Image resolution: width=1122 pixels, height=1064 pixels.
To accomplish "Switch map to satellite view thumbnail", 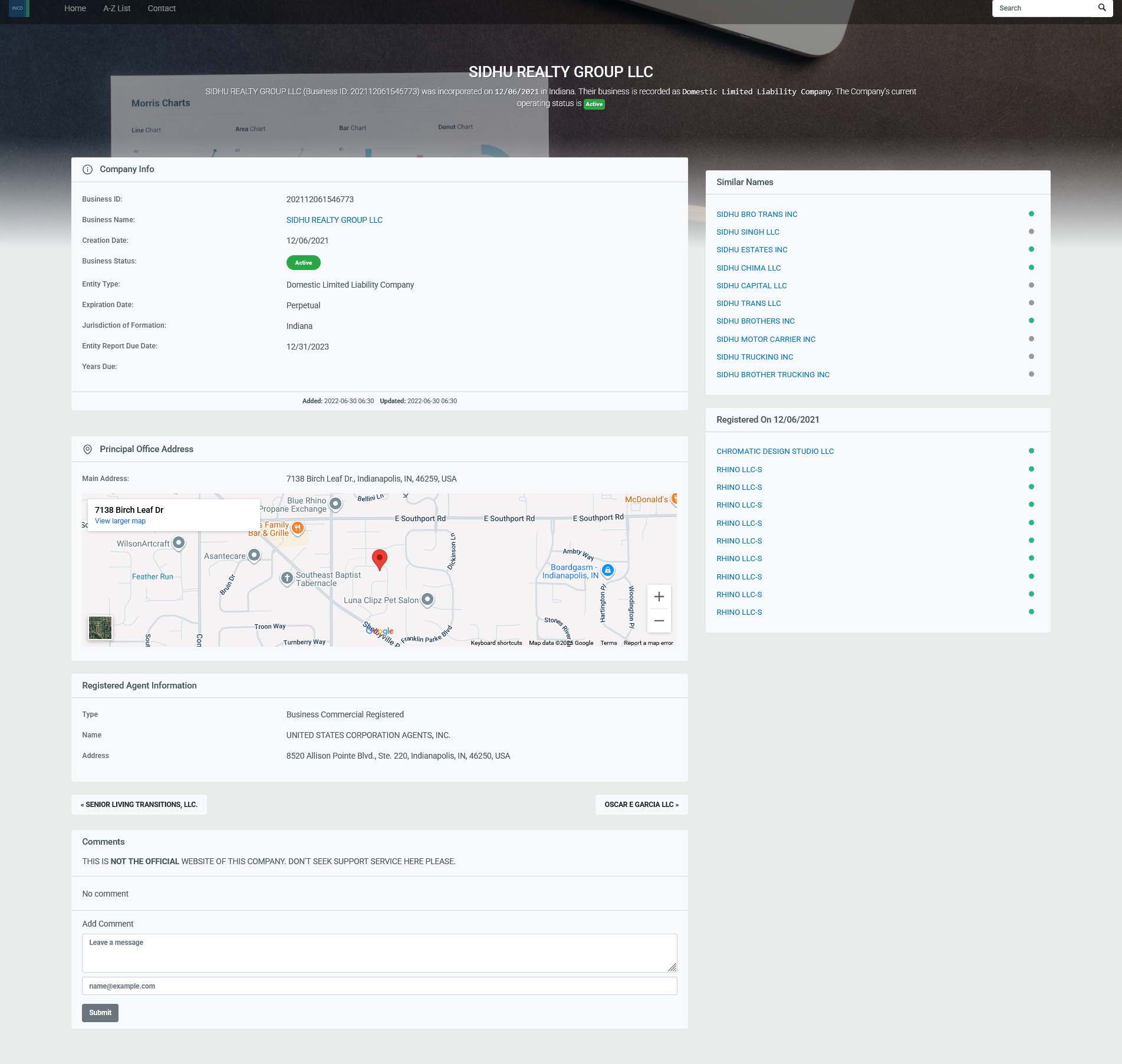I will [x=100, y=628].
